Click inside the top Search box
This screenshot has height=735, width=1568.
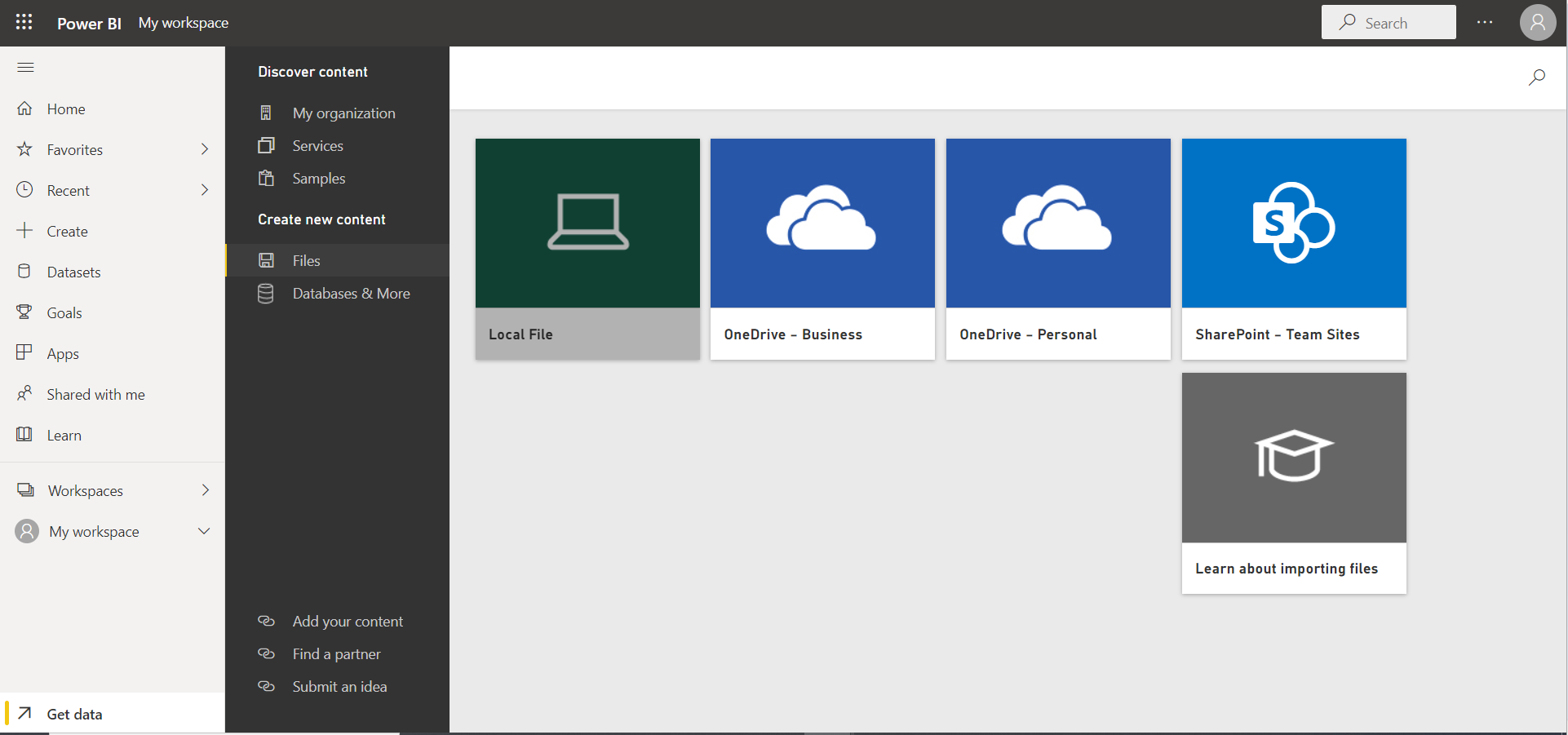coord(1389,22)
